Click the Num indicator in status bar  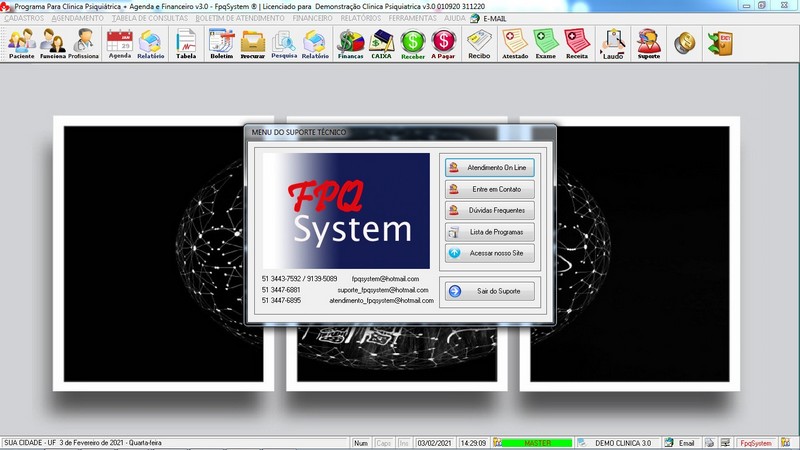pos(361,443)
